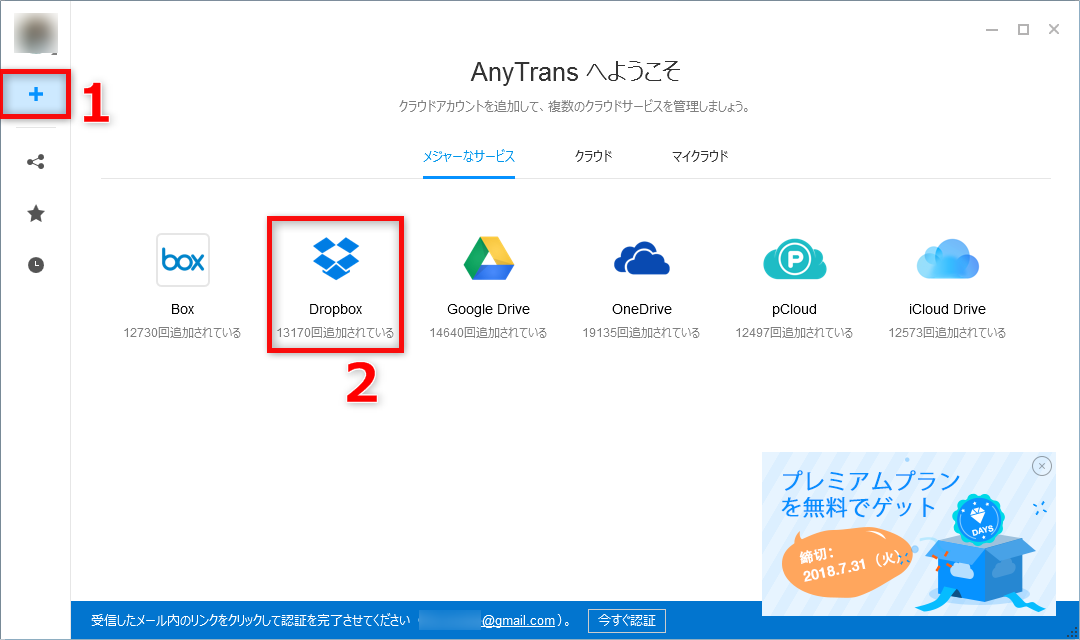This screenshot has height=640, width=1080.
Task: Click the gmail.com email link
Action: pyautogui.click(x=518, y=621)
